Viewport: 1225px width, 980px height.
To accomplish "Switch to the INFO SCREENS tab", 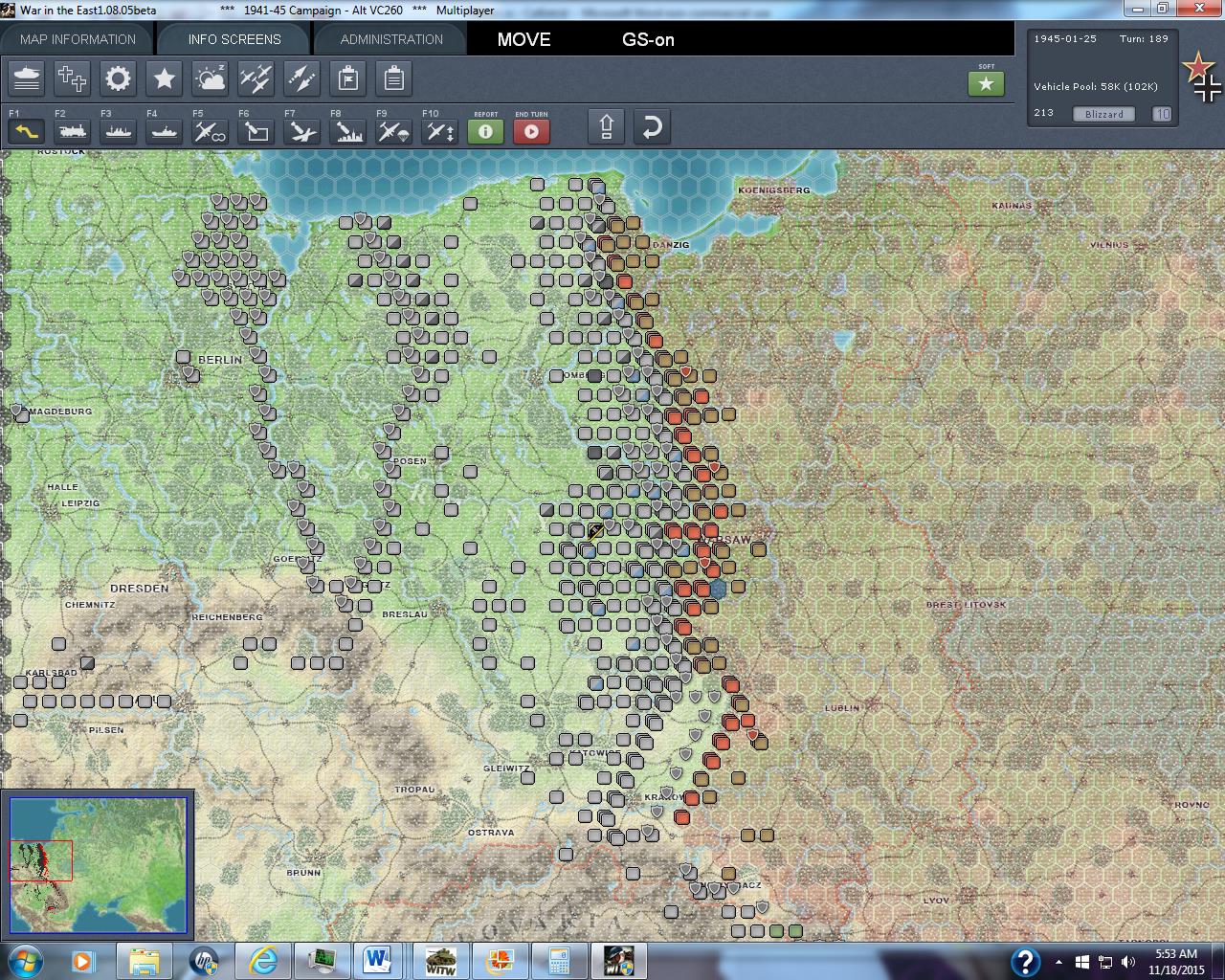I will pos(234,39).
